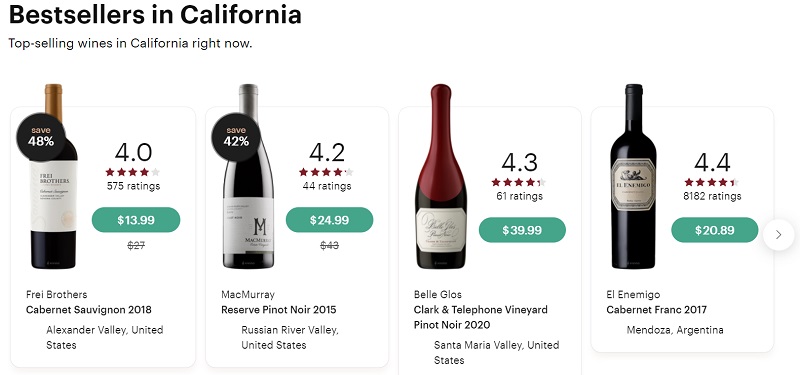Click the Mendoza, Argentina region link
This screenshot has width=800, height=375.
675,330
